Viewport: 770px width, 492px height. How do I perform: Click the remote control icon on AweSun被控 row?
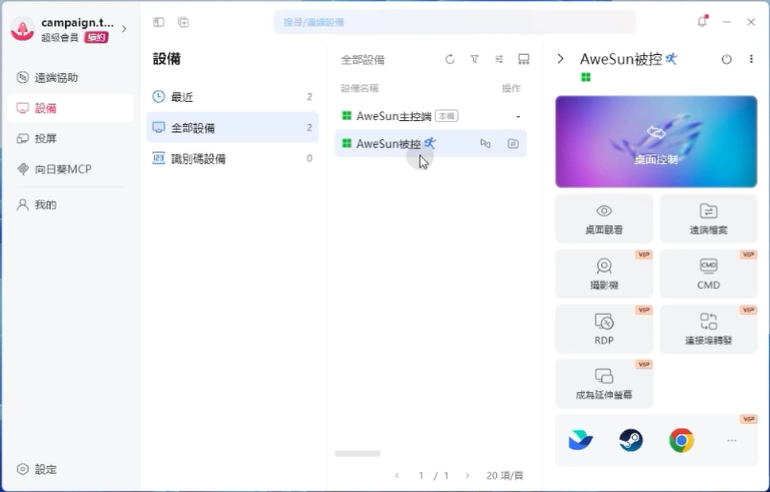485,143
